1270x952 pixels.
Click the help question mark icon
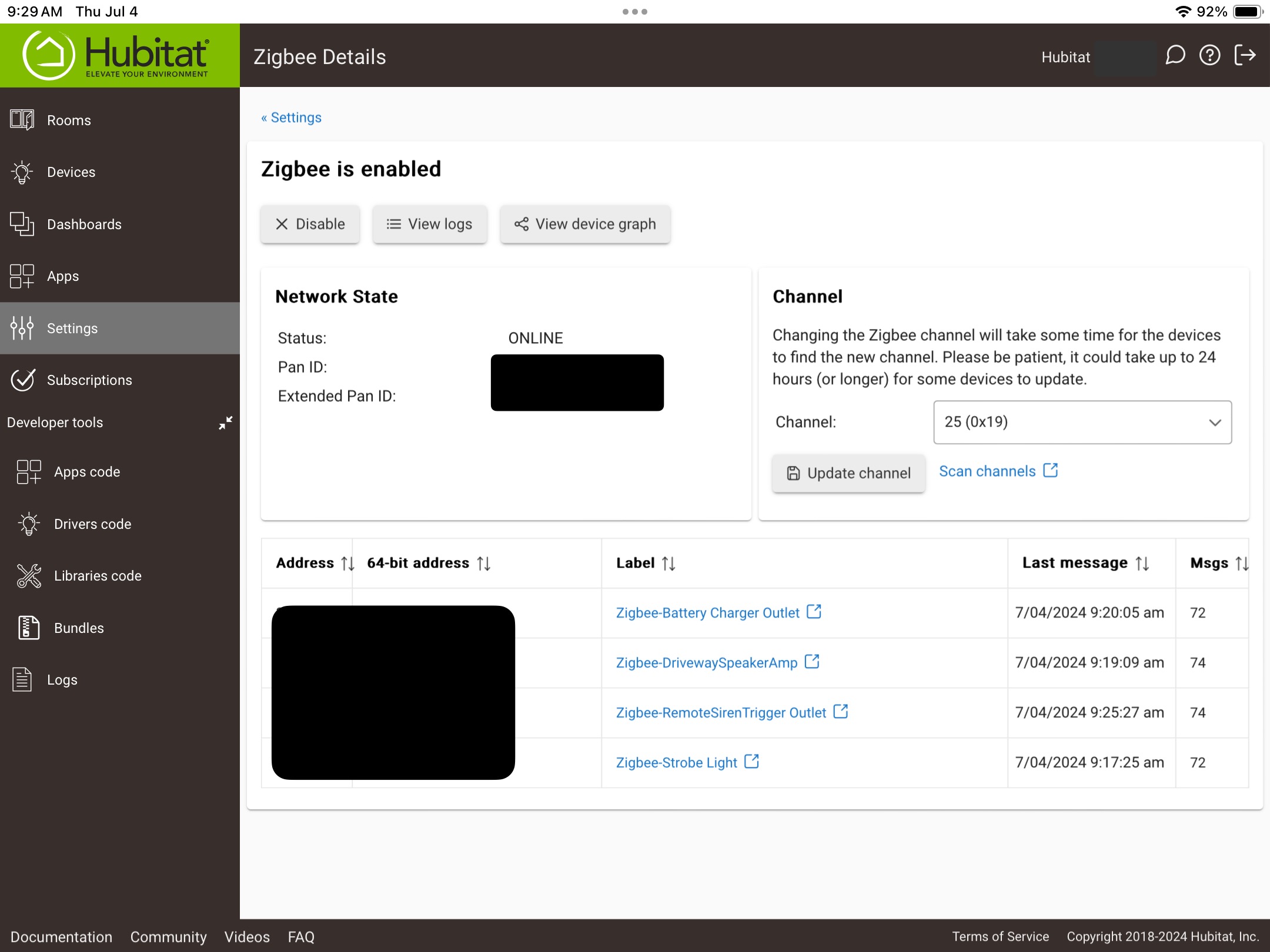tap(1210, 56)
